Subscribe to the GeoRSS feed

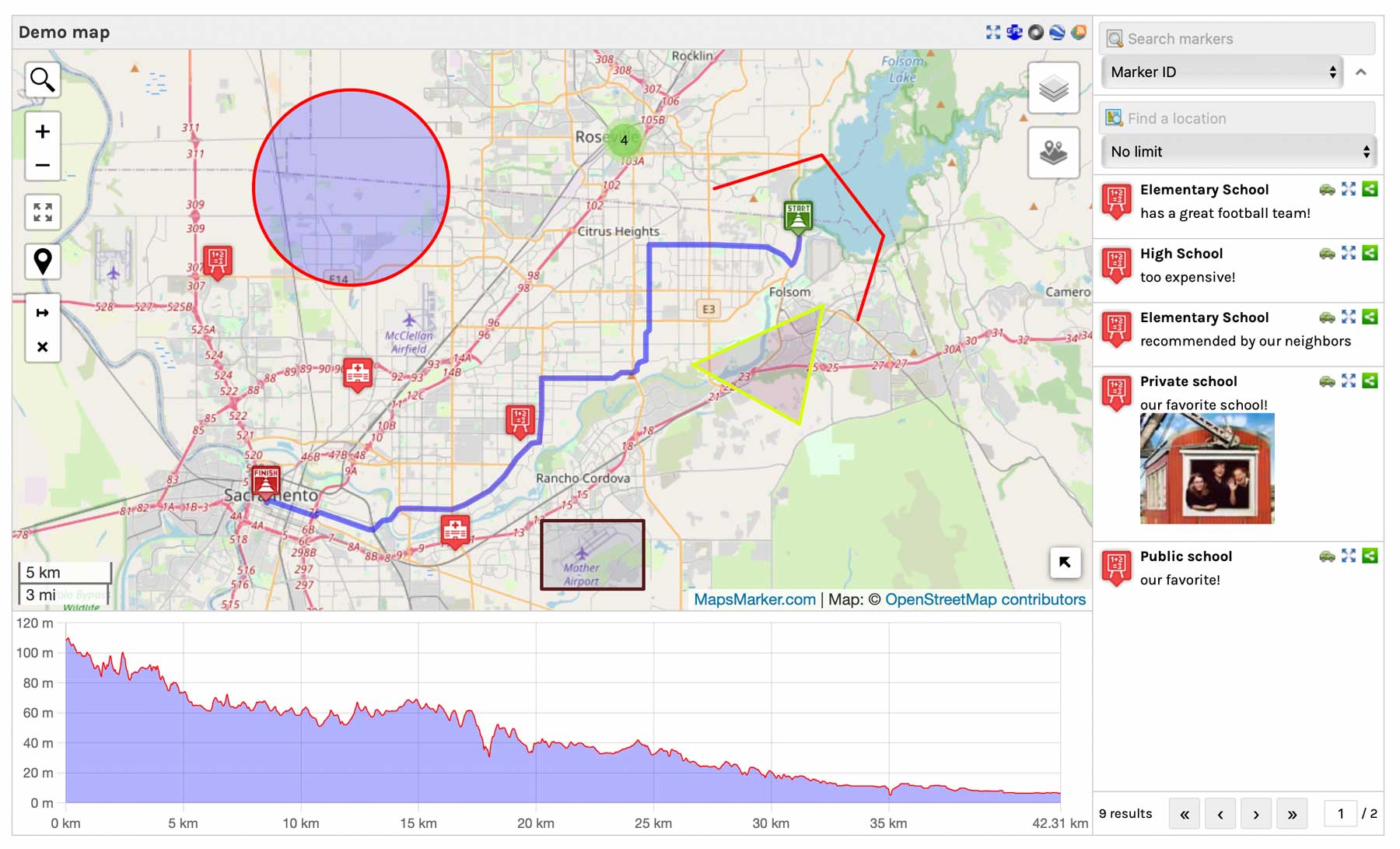point(1080,32)
